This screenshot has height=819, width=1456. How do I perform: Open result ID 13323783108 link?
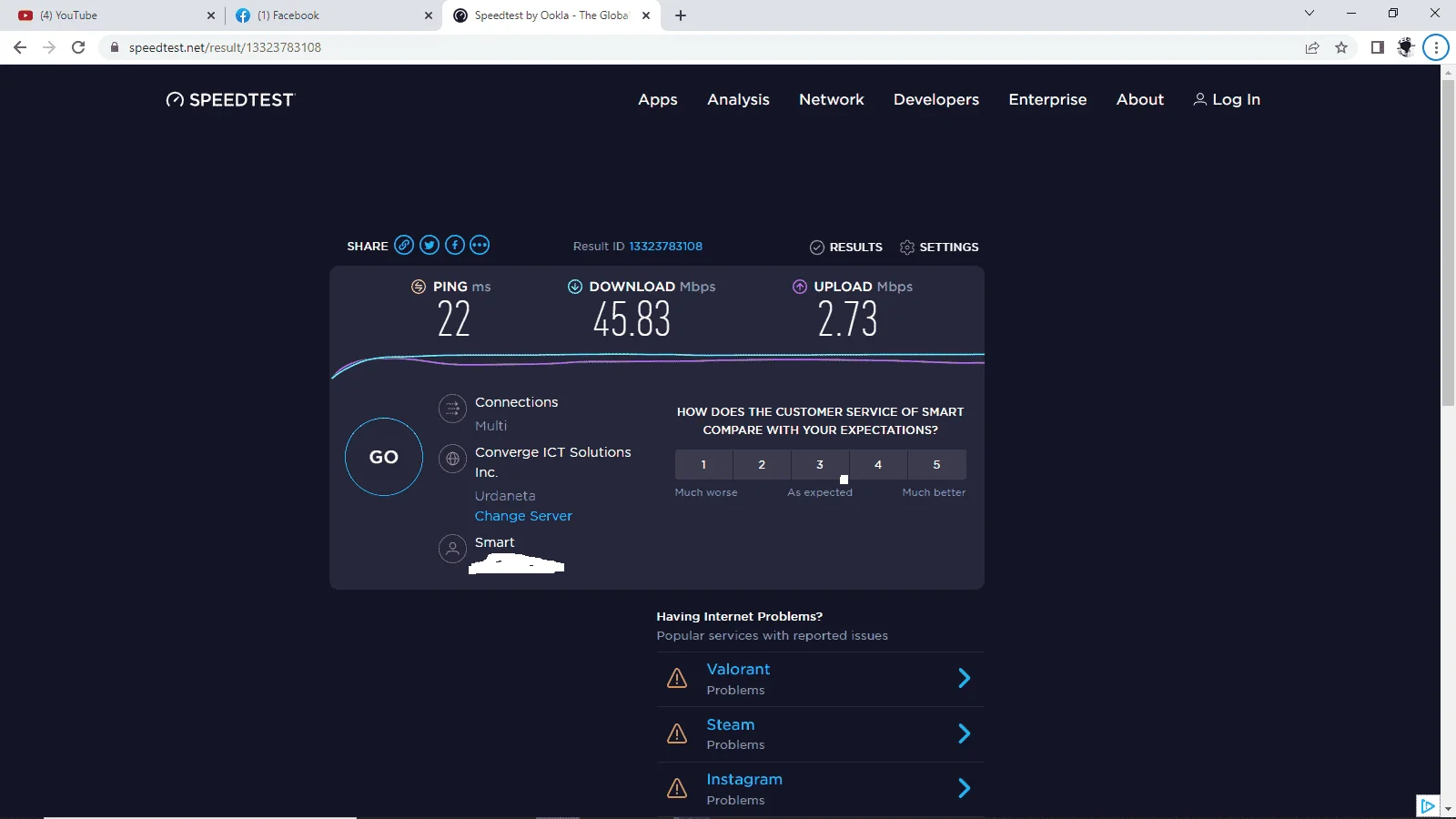pyautogui.click(x=666, y=247)
